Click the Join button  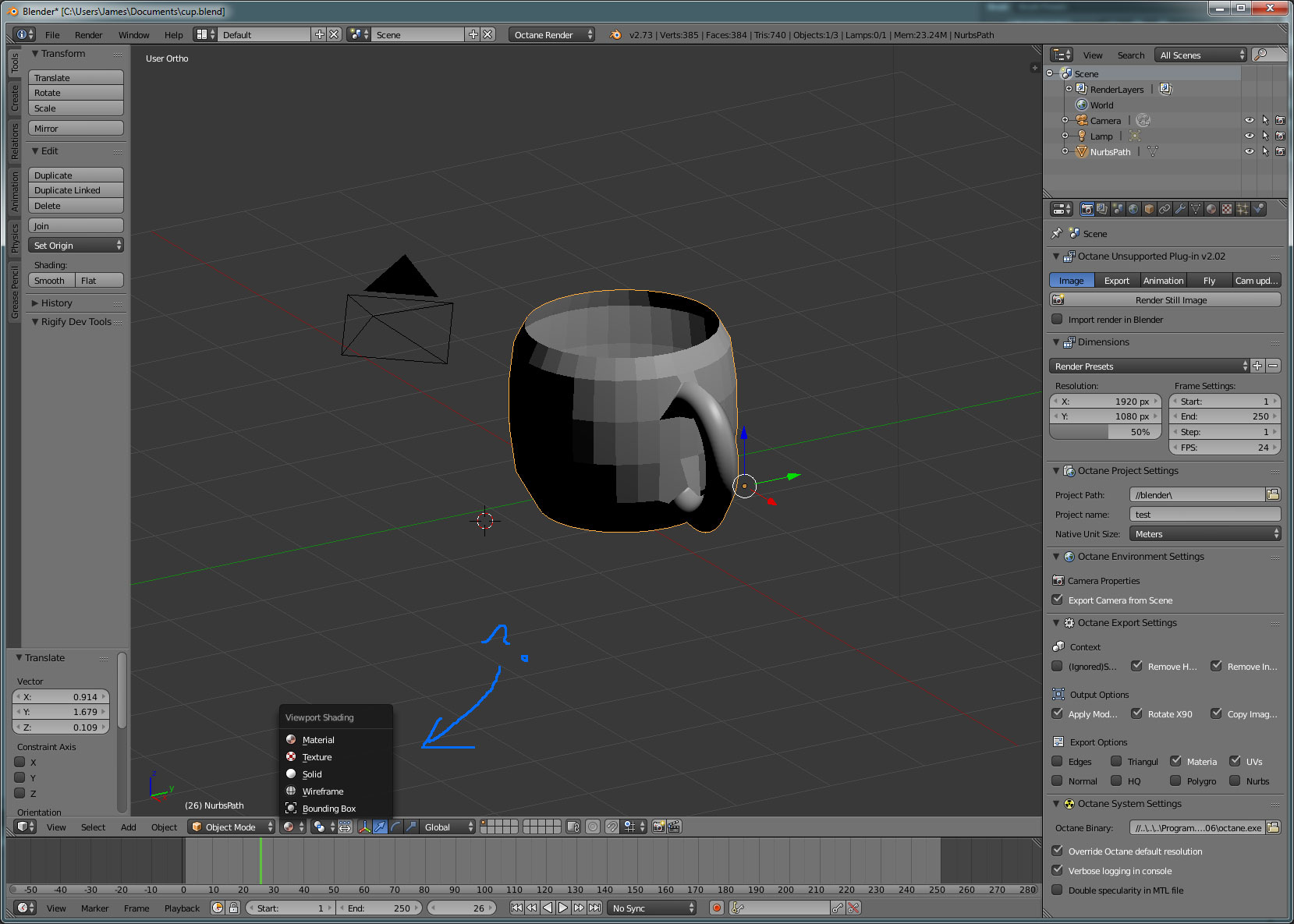click(x=76, y=226)
